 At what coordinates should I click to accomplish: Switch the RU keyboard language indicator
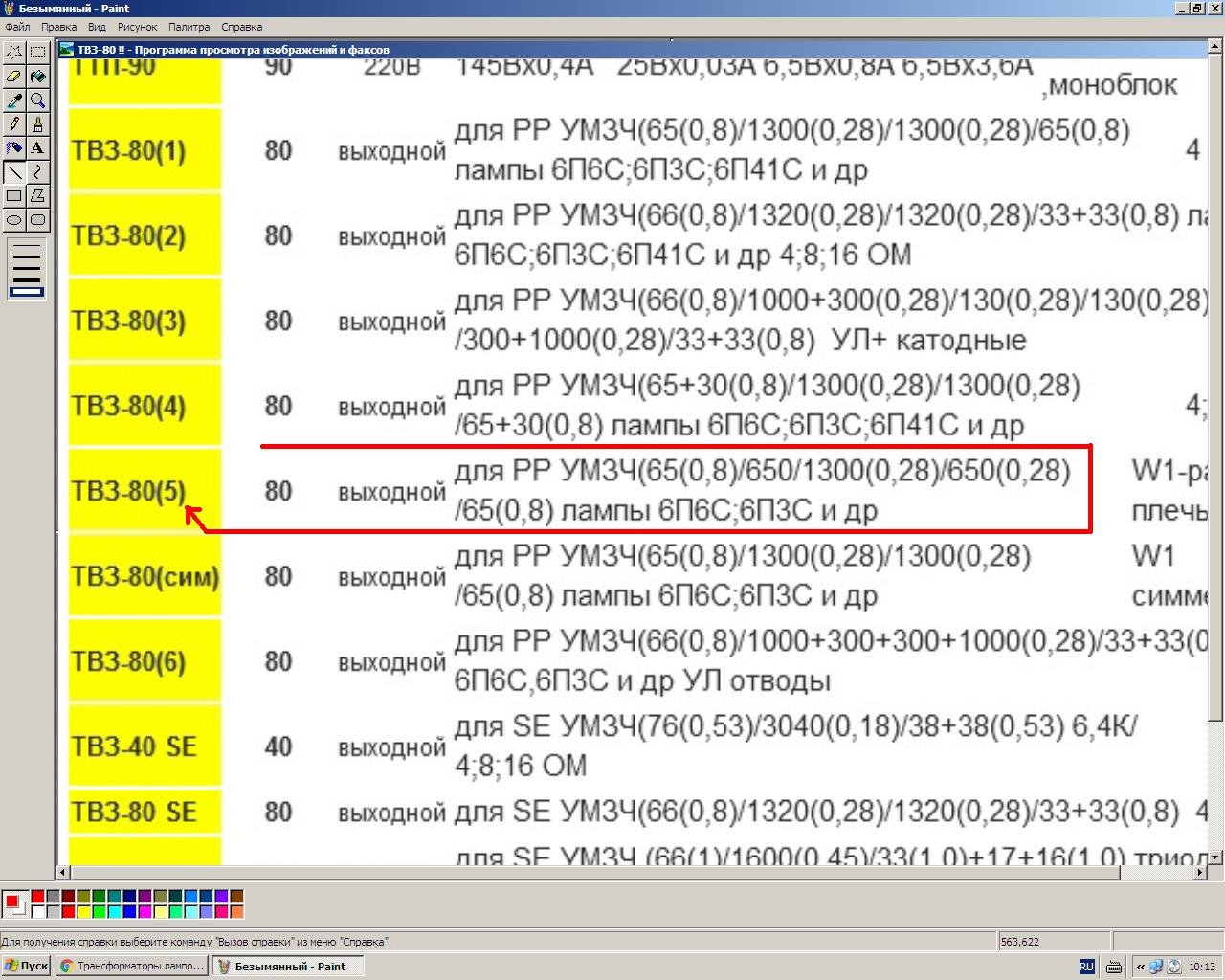point(1086,967)
